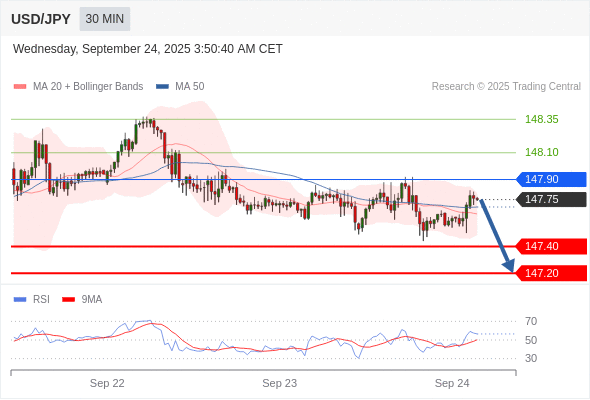Click the RSI 70 level label
Screen dimensions: 590x400
tap(531, 321)
